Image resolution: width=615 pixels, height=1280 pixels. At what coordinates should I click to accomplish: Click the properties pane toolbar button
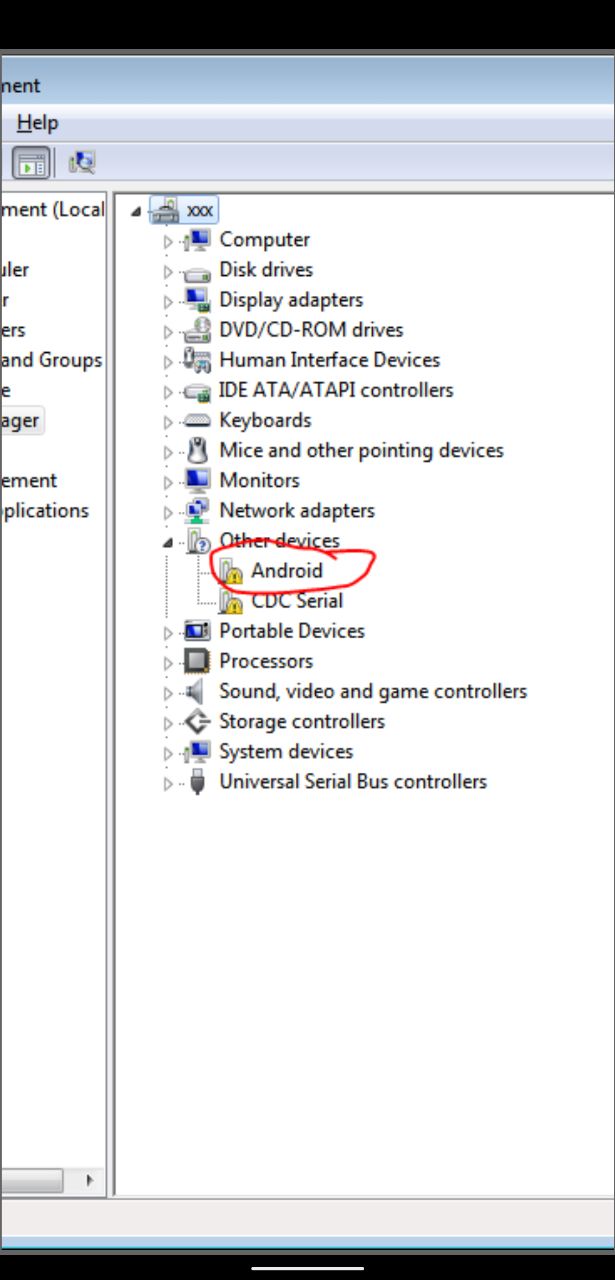point(32,162)
